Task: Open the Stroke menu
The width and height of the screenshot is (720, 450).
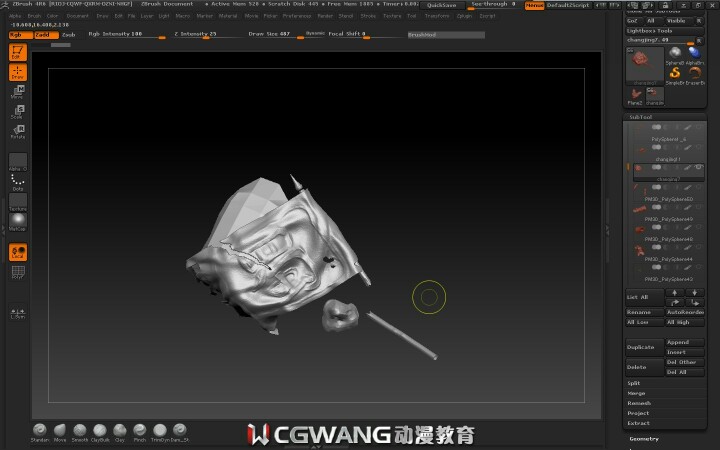Action: point(368,16)
